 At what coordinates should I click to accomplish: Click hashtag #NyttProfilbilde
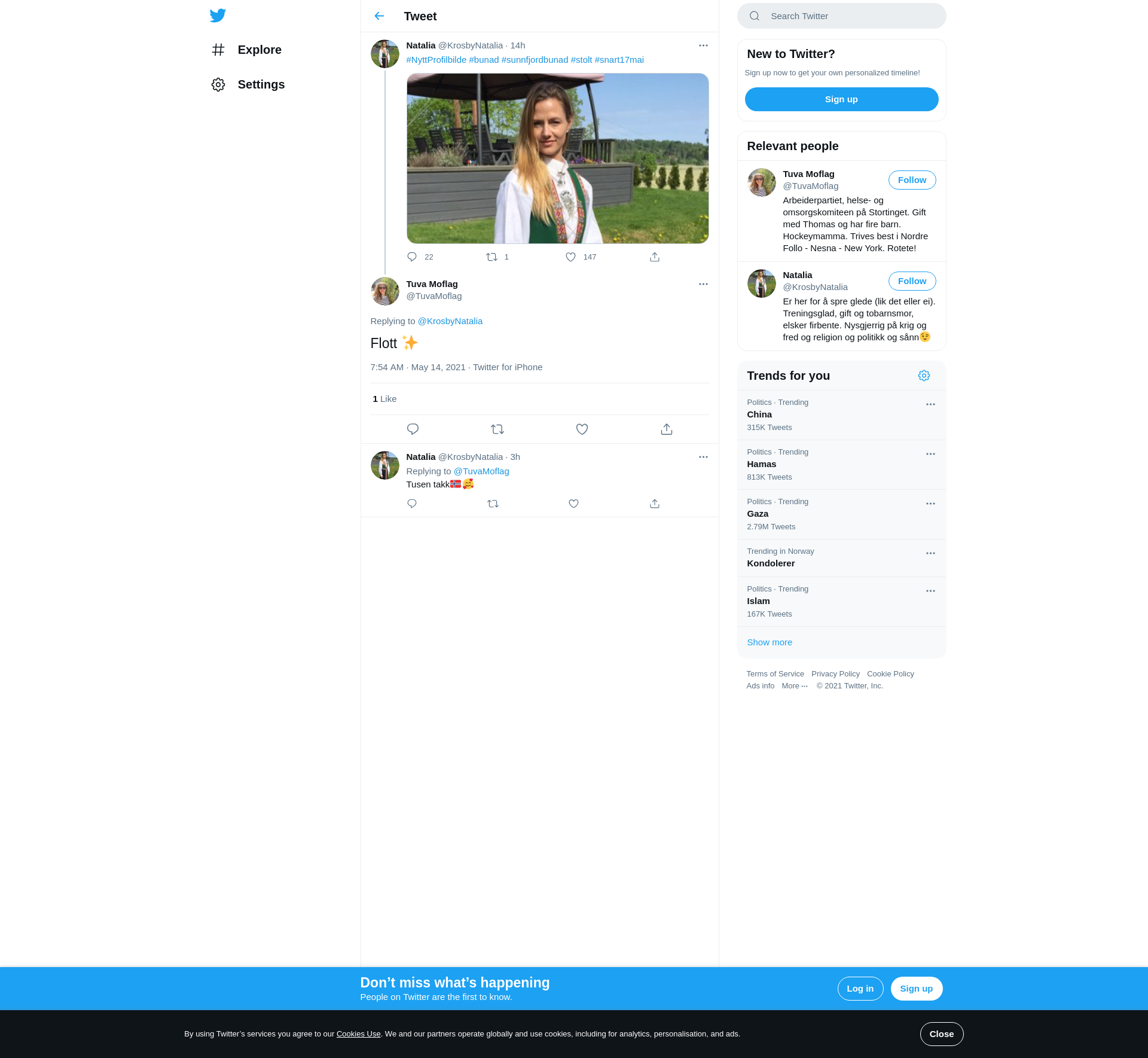click(436, 60)
